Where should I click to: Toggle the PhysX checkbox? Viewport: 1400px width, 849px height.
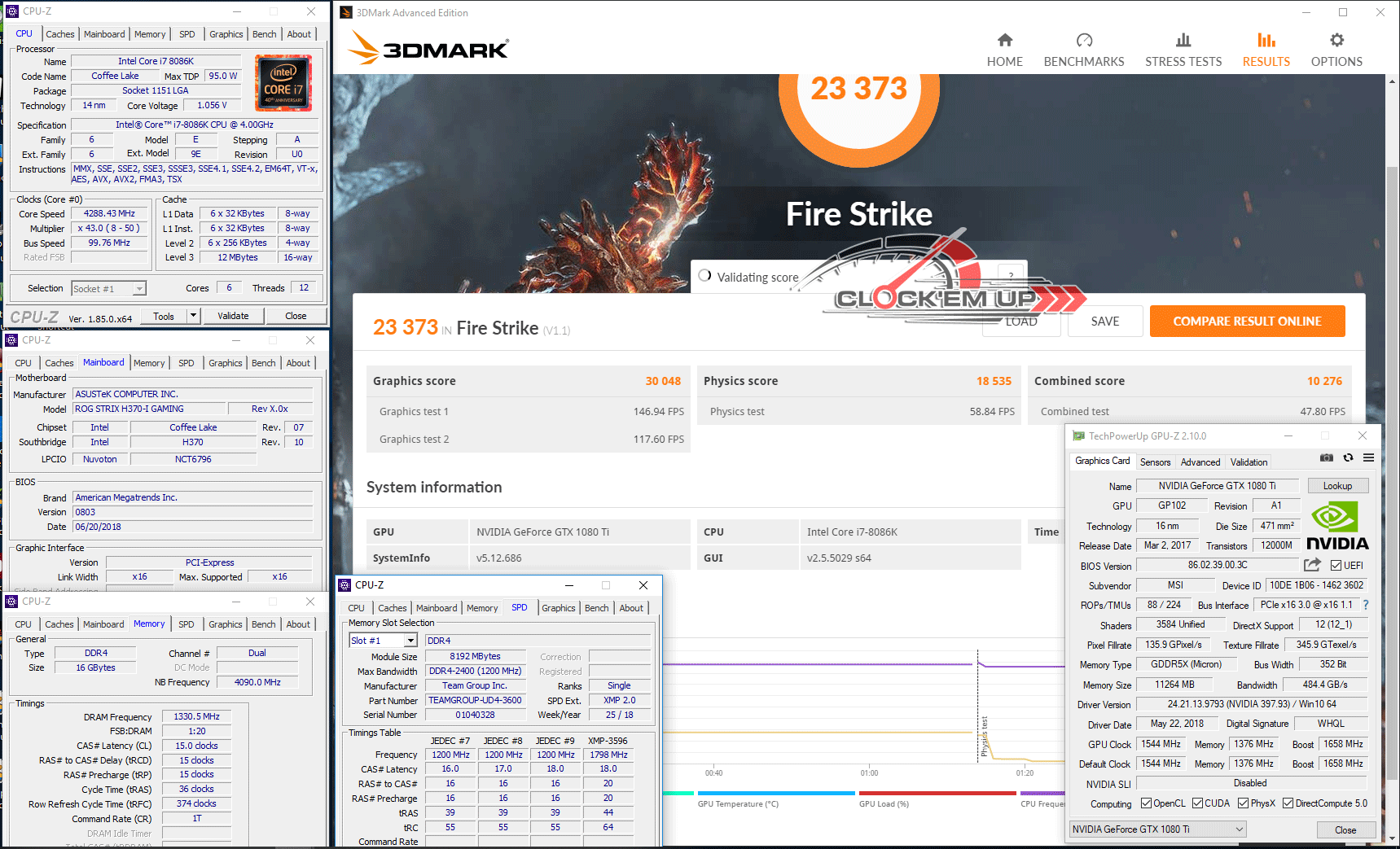point(1243,803)
